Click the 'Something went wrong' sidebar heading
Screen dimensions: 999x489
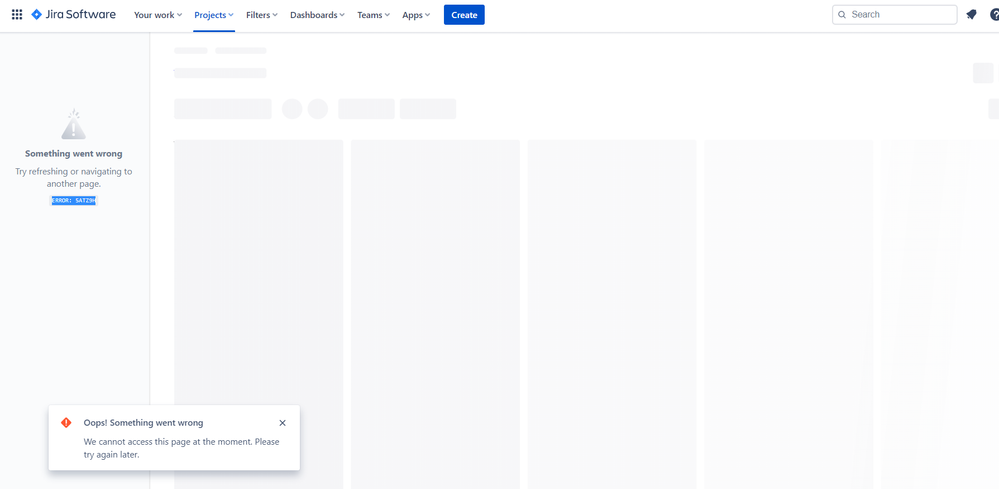pyautogui.click(x=74, y=153)
